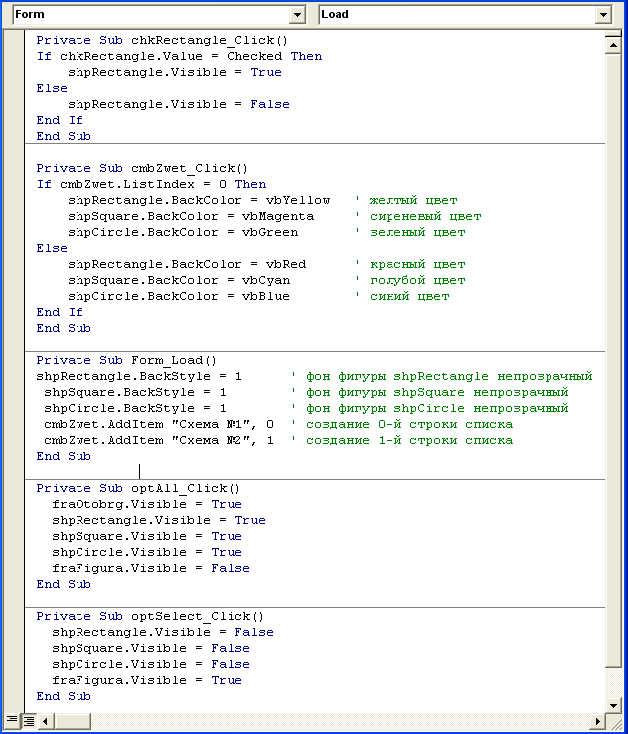Viewport: 628px width, 734px height.
Task: Click comment 'синий цвет'
Action: pyautogui.click(x=409, y=296)
